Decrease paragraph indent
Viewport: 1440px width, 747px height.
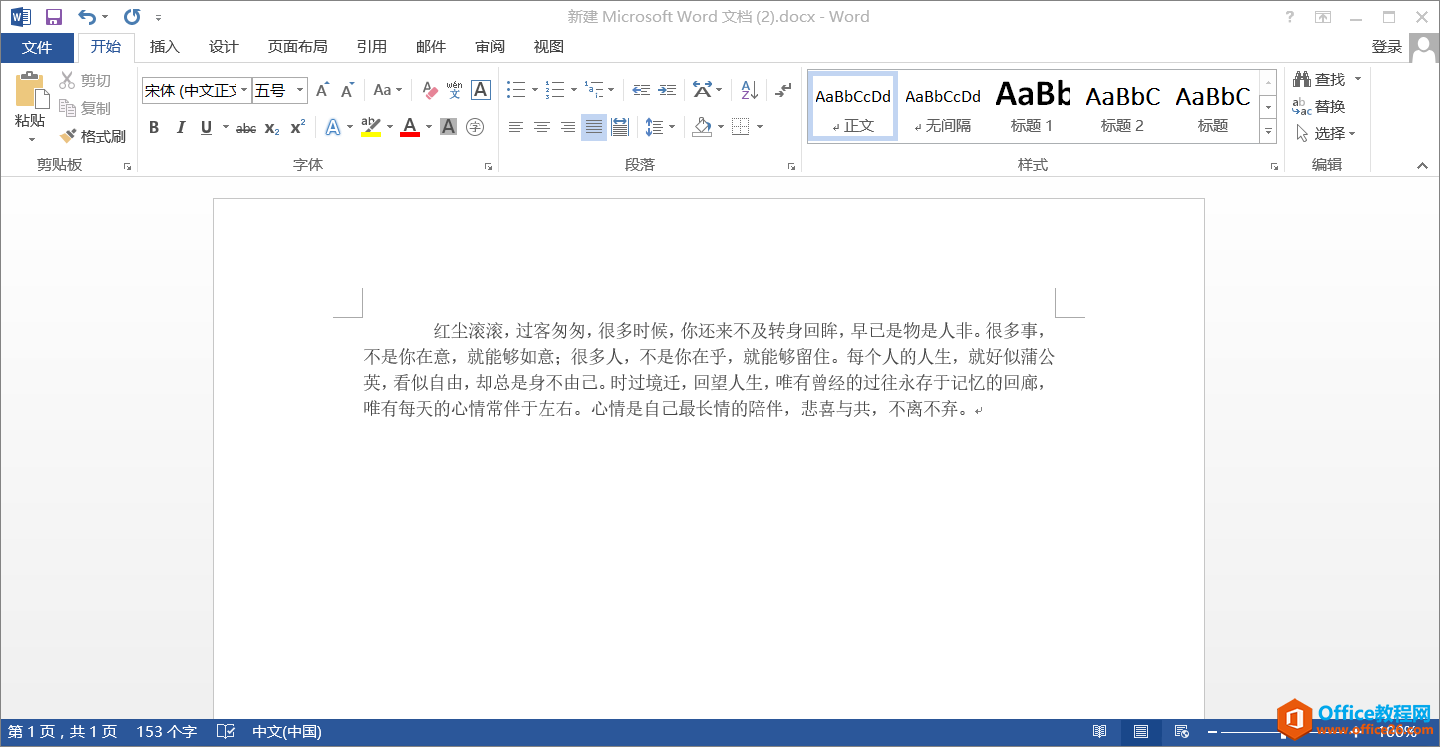(x=641, y=90)
